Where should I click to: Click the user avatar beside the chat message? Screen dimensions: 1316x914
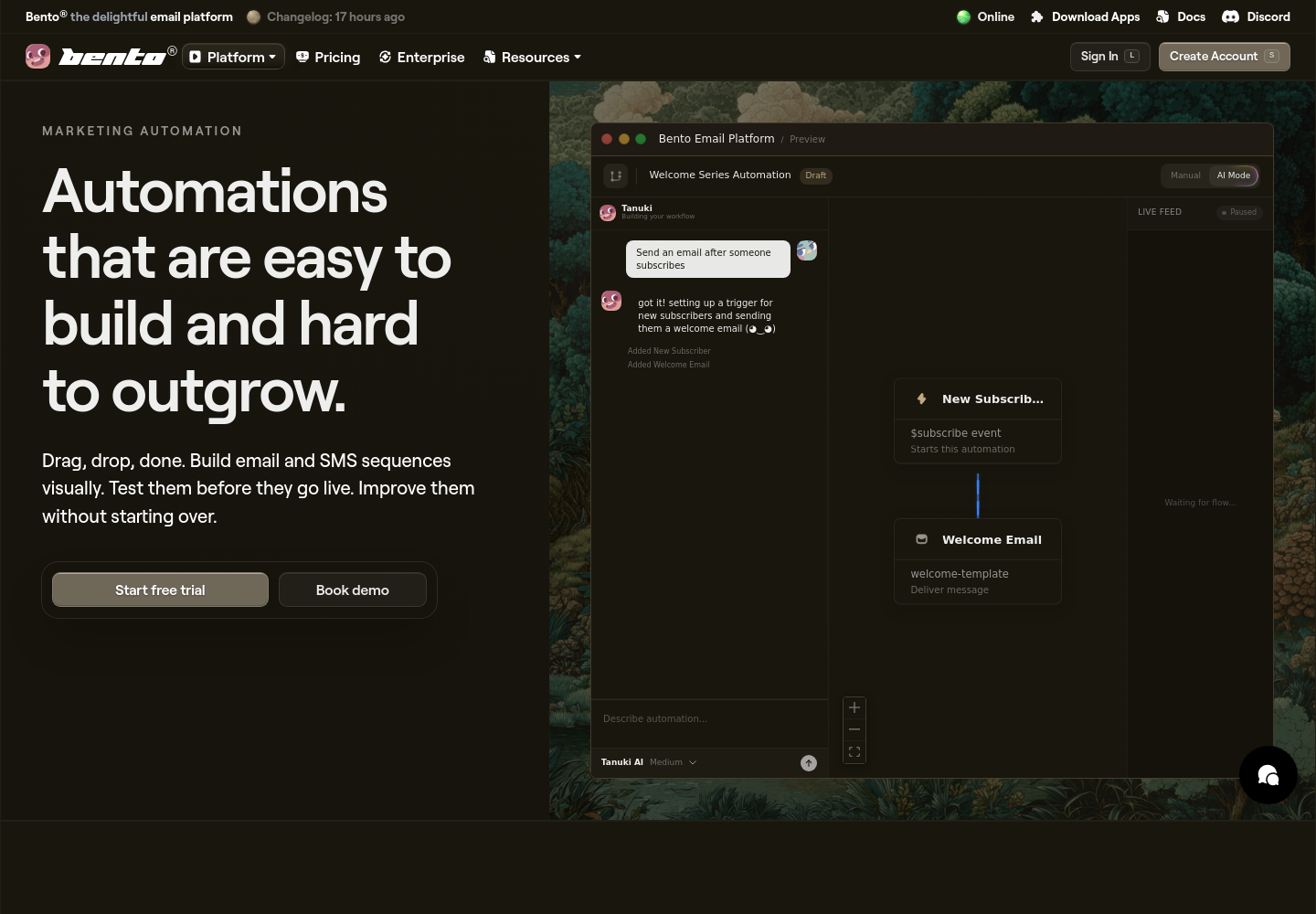(x=807, y=250)
